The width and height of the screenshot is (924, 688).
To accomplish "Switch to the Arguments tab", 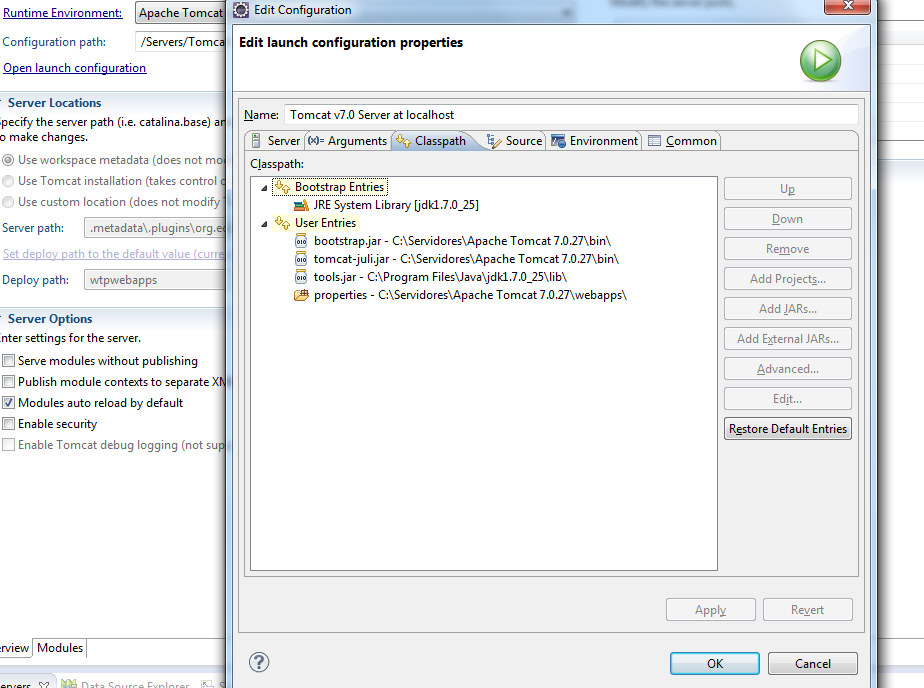I will [x=347, y=141].
